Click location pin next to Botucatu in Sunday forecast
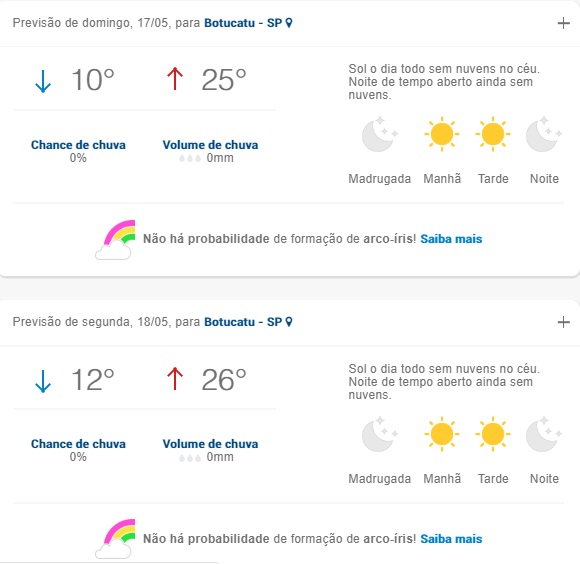The height and width of the screenshot is (564, 580). pyautogui.click(x=289, y=23)
